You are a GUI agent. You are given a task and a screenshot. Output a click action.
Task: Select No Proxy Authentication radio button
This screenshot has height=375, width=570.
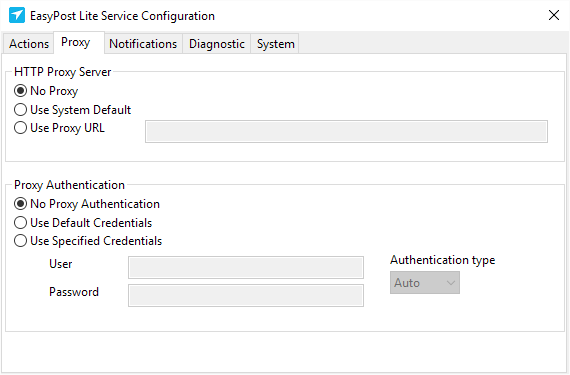[x=87, y=204]
